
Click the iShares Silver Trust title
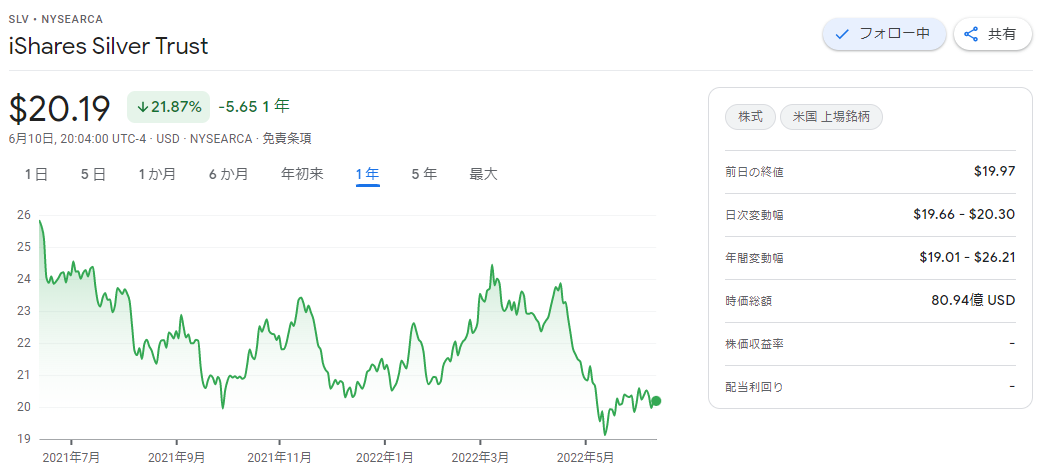tap(108, 46)
